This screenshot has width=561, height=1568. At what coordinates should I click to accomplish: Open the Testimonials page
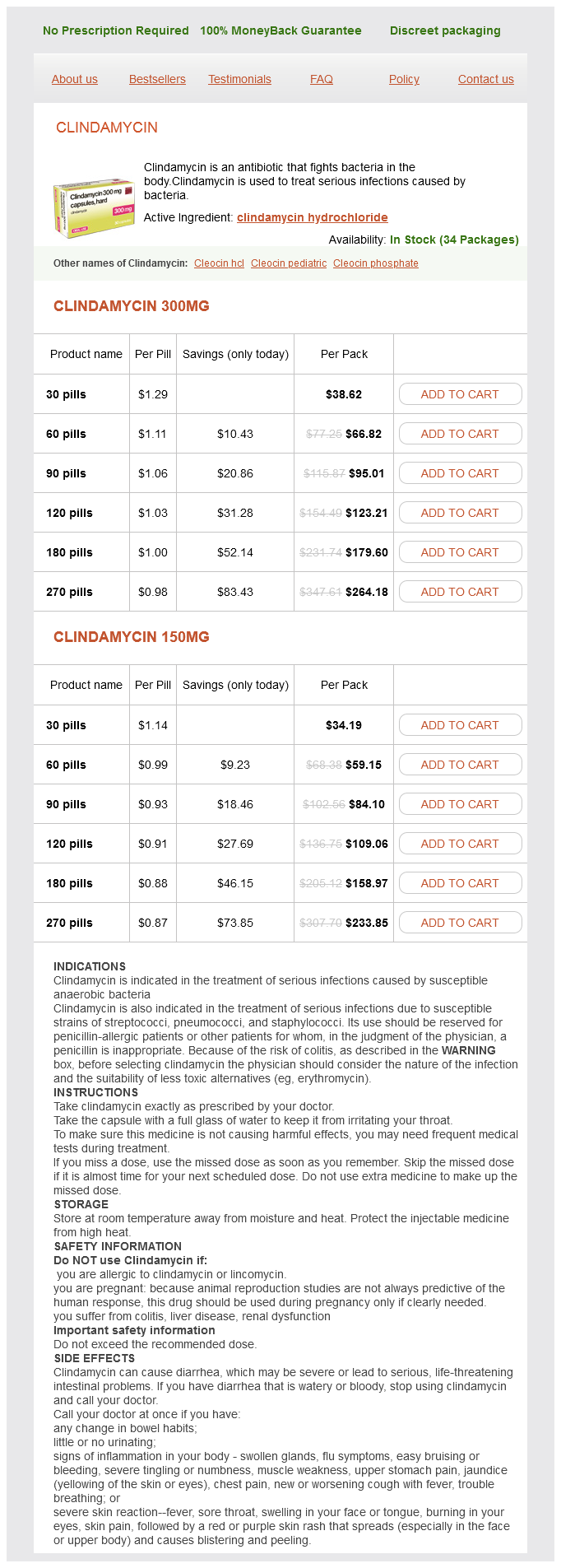239,79
